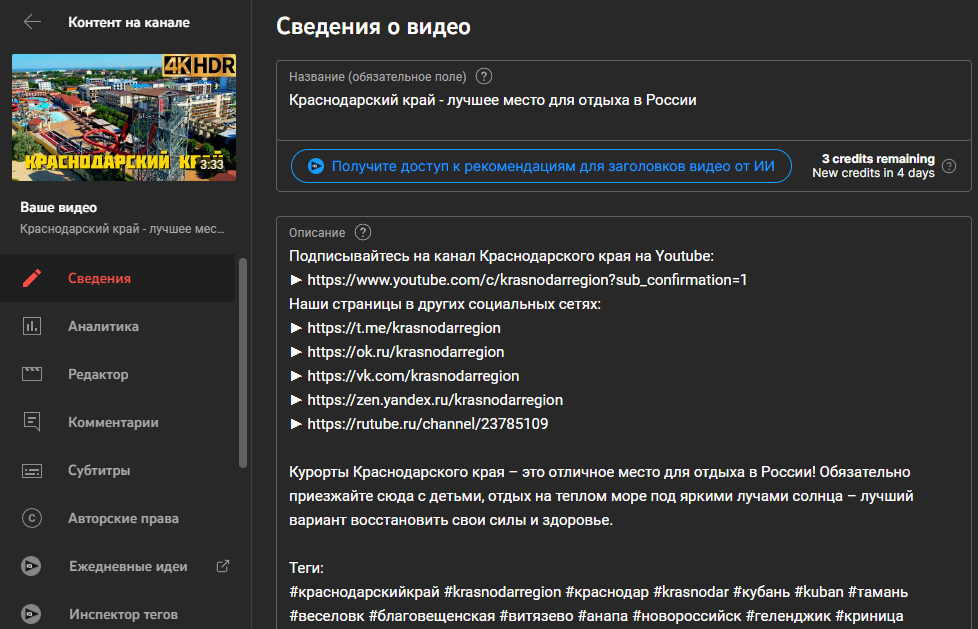978x629 pixels.
Task: Click the paragraph starting Курорты Краснодарского края
Action: tap(601, 496)
